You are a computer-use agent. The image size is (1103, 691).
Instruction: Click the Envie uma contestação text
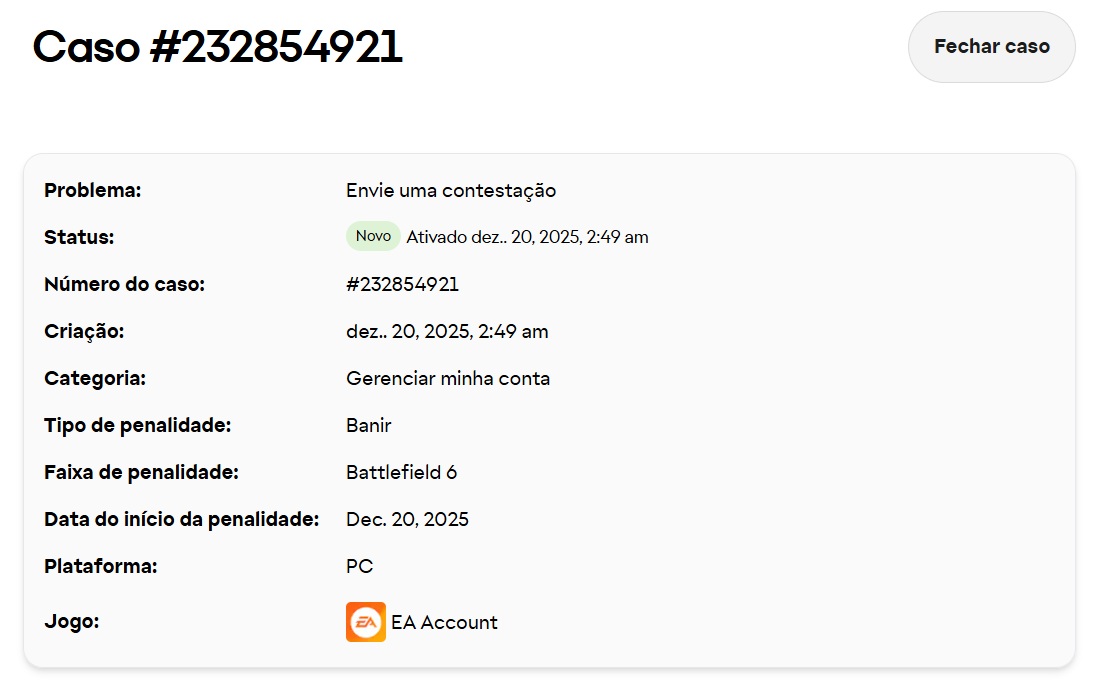point(450,190)
